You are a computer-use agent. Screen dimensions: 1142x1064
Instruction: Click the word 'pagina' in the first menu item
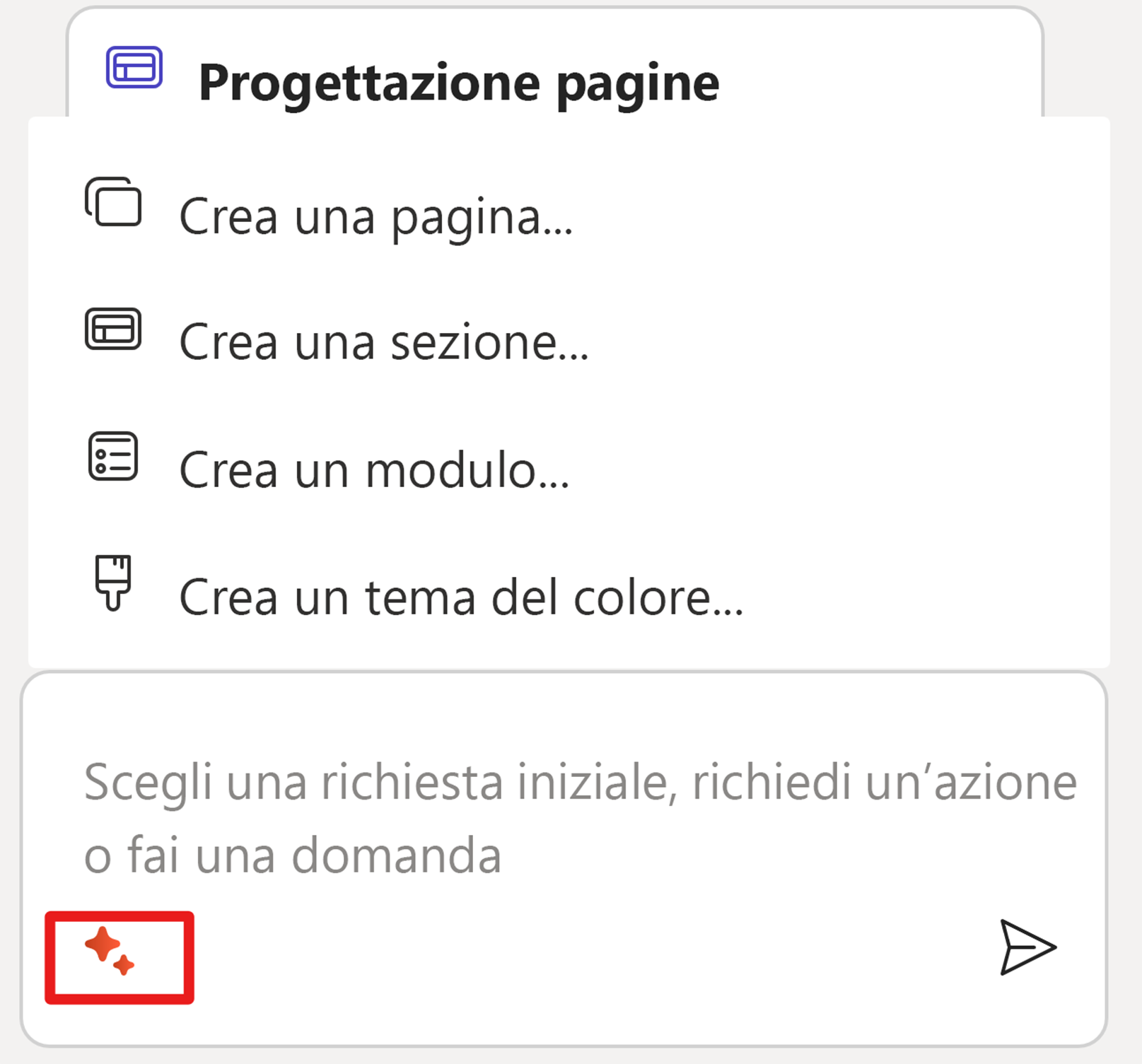coord(466,218)
